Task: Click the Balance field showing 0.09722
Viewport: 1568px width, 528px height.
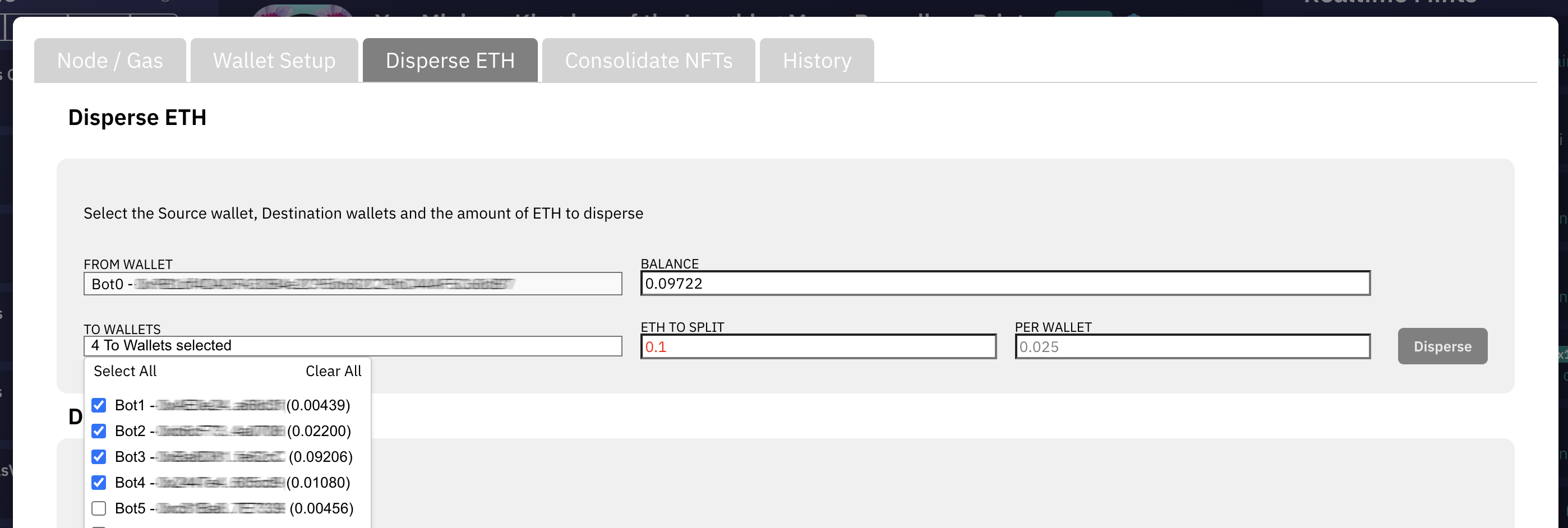Action: [1005, 284]
